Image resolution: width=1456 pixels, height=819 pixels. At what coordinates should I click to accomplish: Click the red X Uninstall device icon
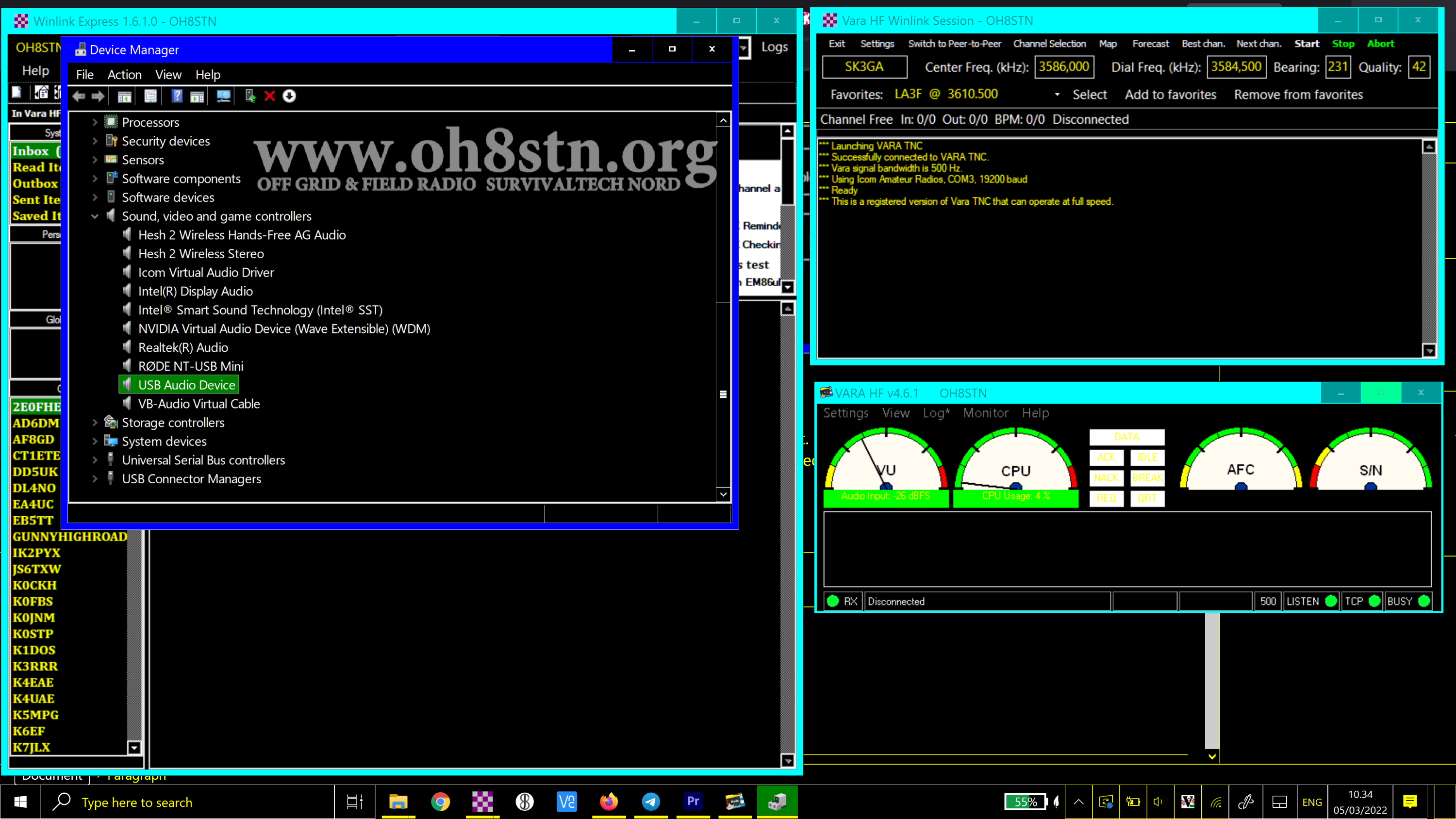(x=270, y=96)
